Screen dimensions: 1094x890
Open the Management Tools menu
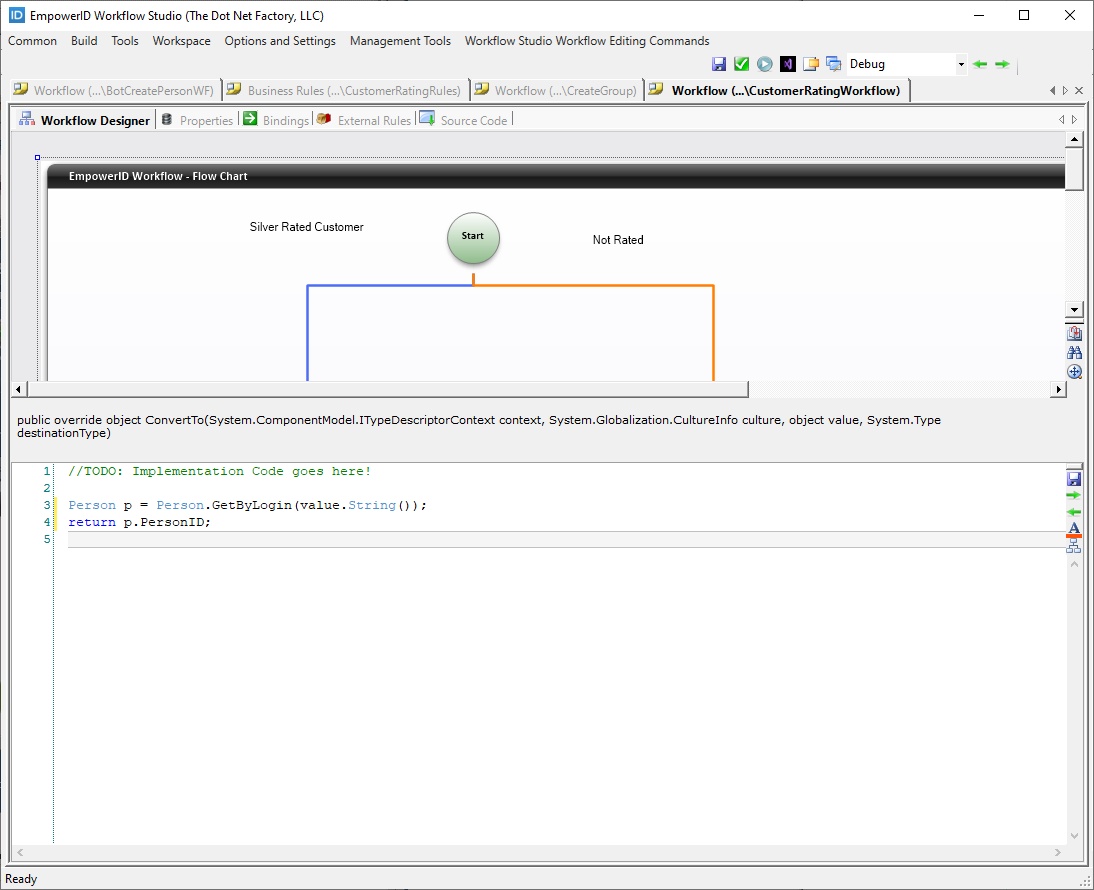point(400,41)
